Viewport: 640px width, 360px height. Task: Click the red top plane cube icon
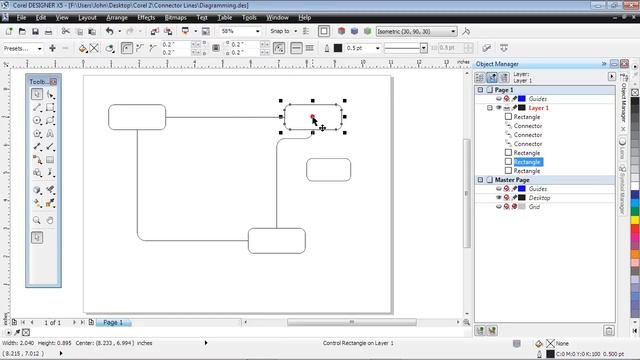pyautogui.click(x=342, y=31)
